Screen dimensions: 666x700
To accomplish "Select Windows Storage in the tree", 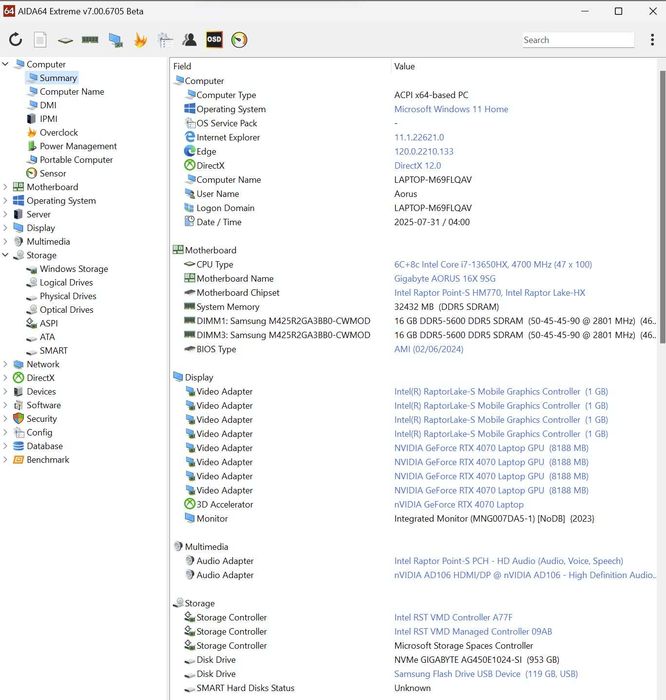I will pyautogui.click(x=74, y=269).
